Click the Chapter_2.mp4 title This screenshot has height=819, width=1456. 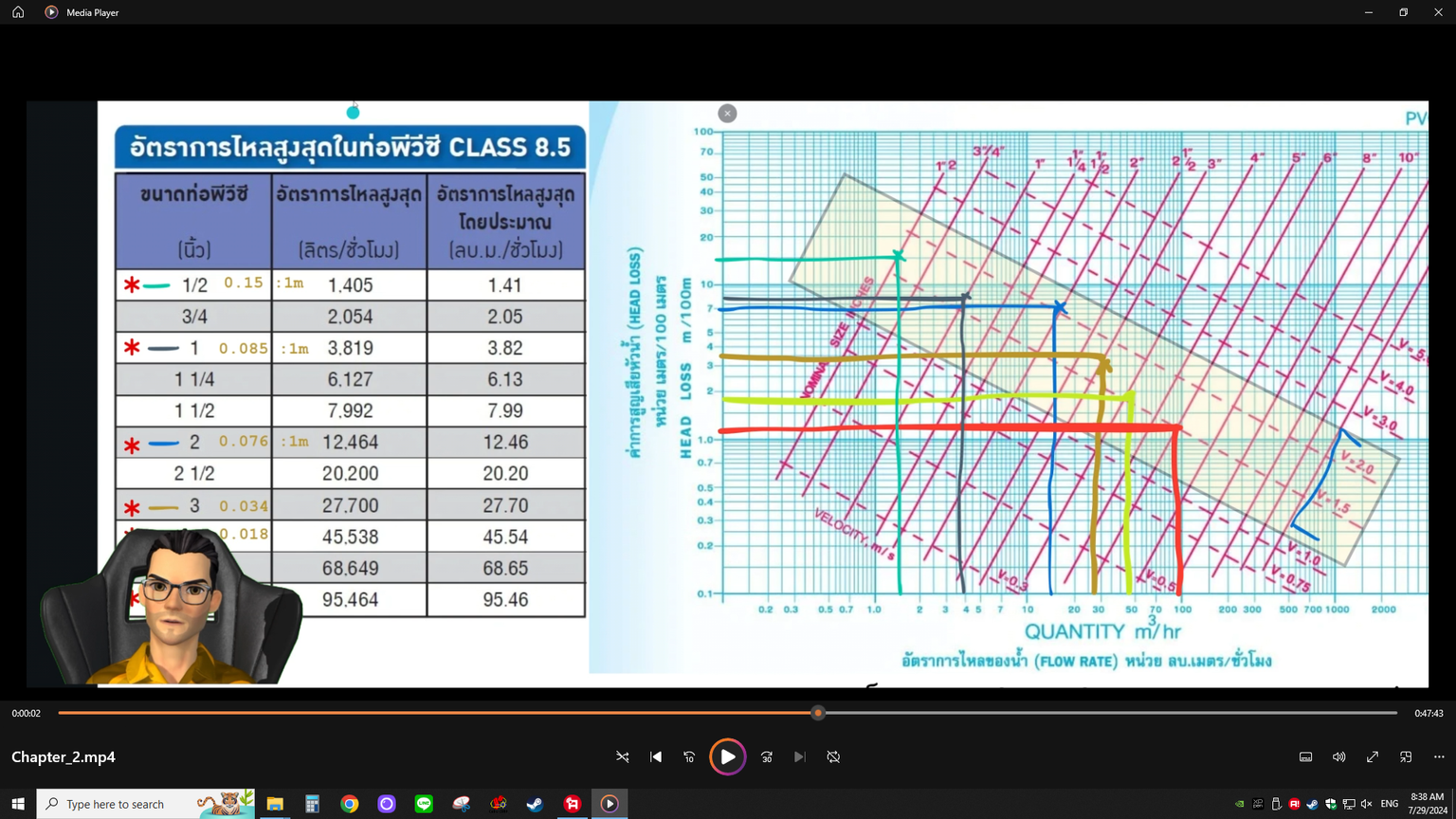point(64,757)
